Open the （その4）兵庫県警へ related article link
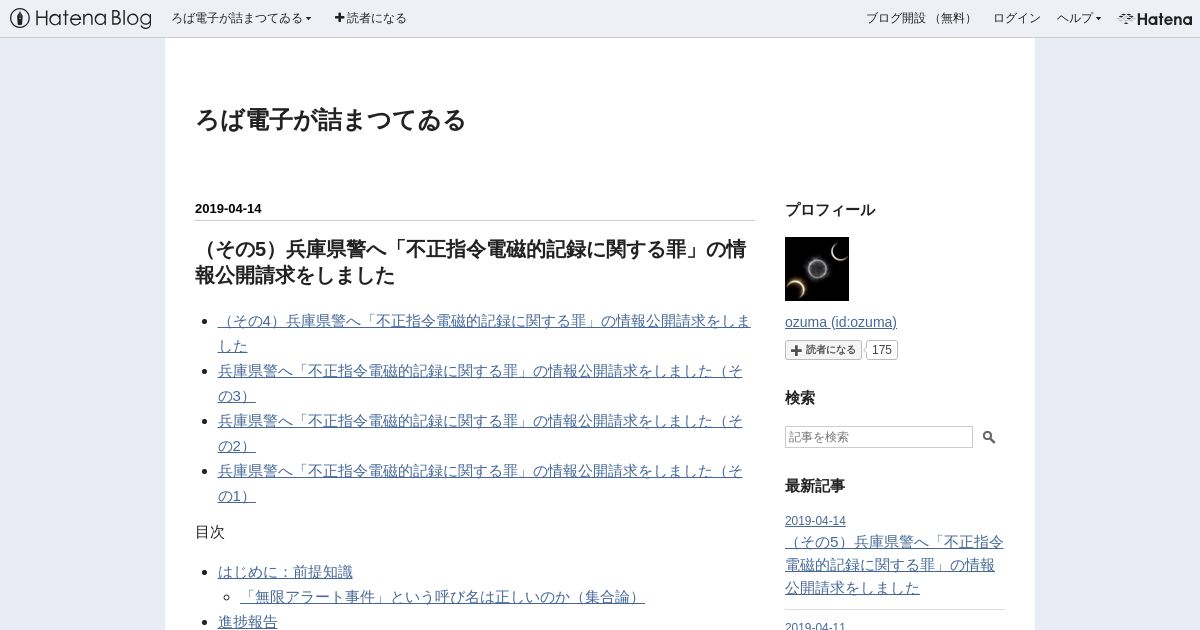Viewport: 1200px width, 630px height. click(484, 333)
